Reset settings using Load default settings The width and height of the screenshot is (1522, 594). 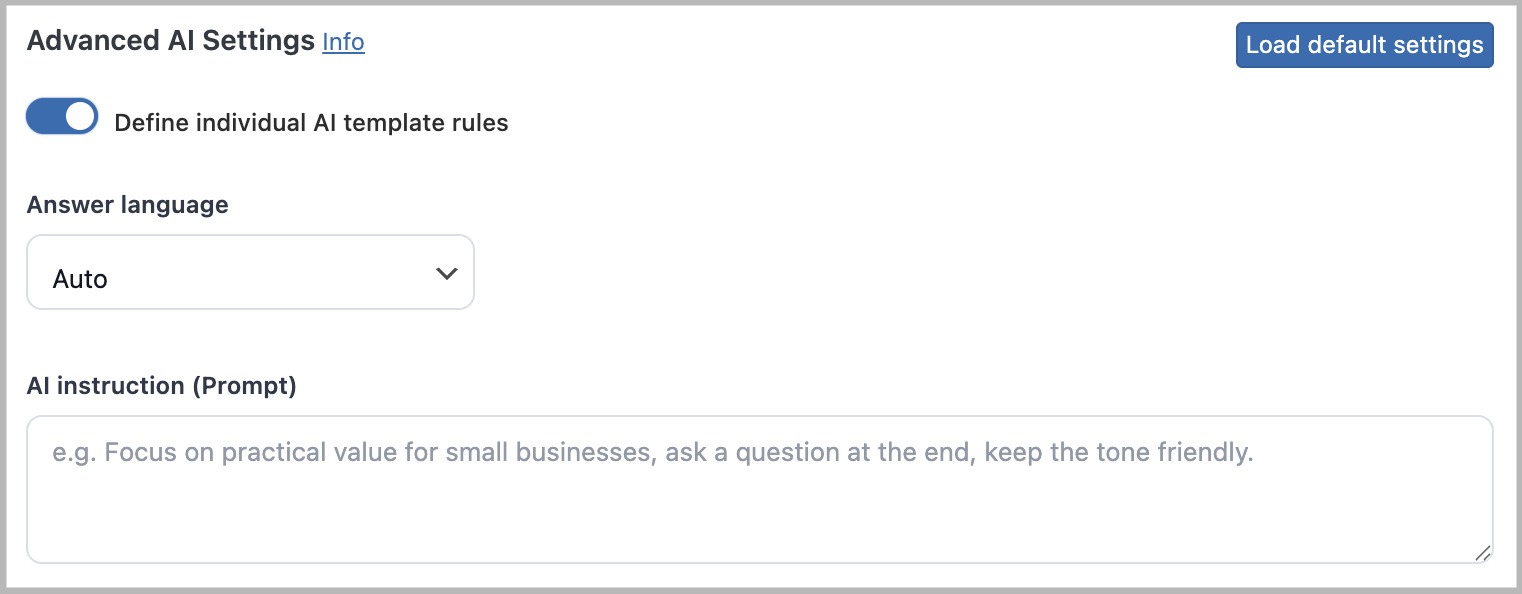tap(1364, 45)
